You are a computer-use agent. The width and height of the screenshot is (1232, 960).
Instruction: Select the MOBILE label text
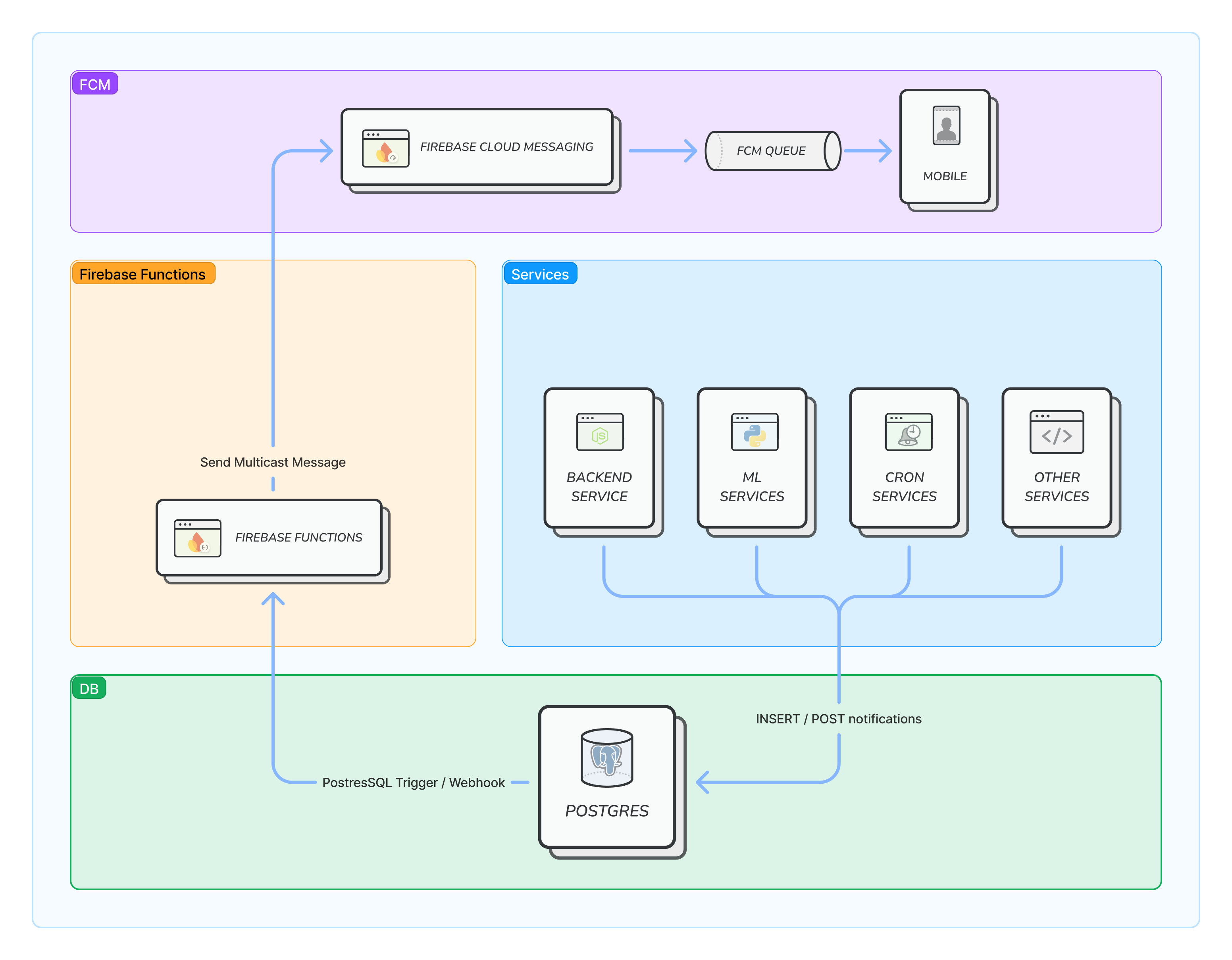click(945, 176)
